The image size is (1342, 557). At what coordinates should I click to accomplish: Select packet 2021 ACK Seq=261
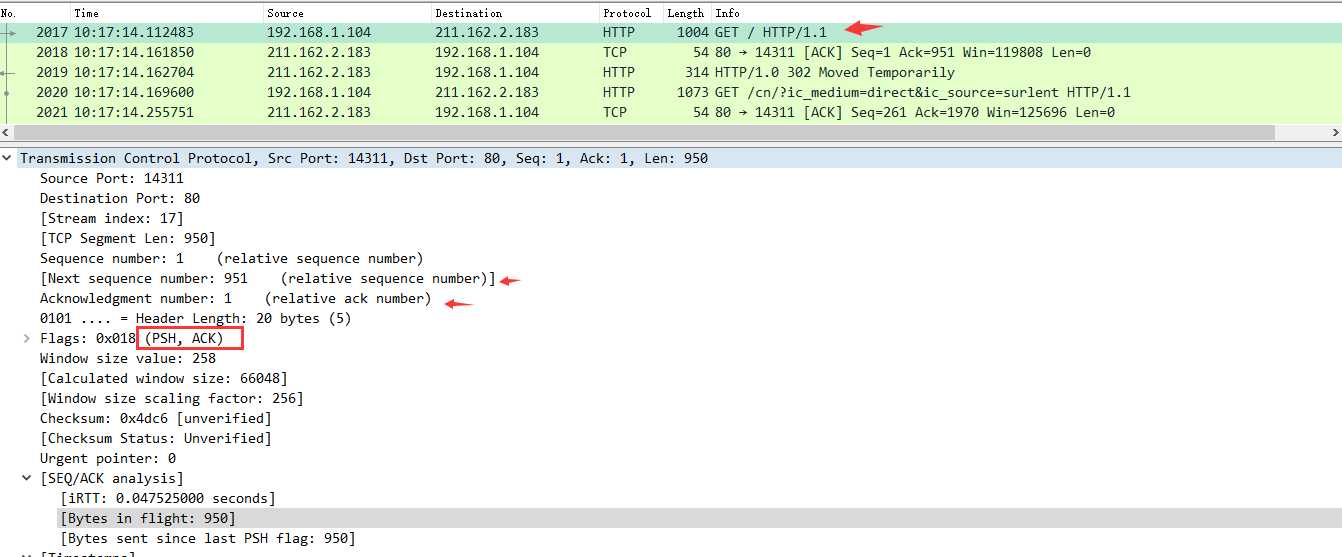[671, 112]
